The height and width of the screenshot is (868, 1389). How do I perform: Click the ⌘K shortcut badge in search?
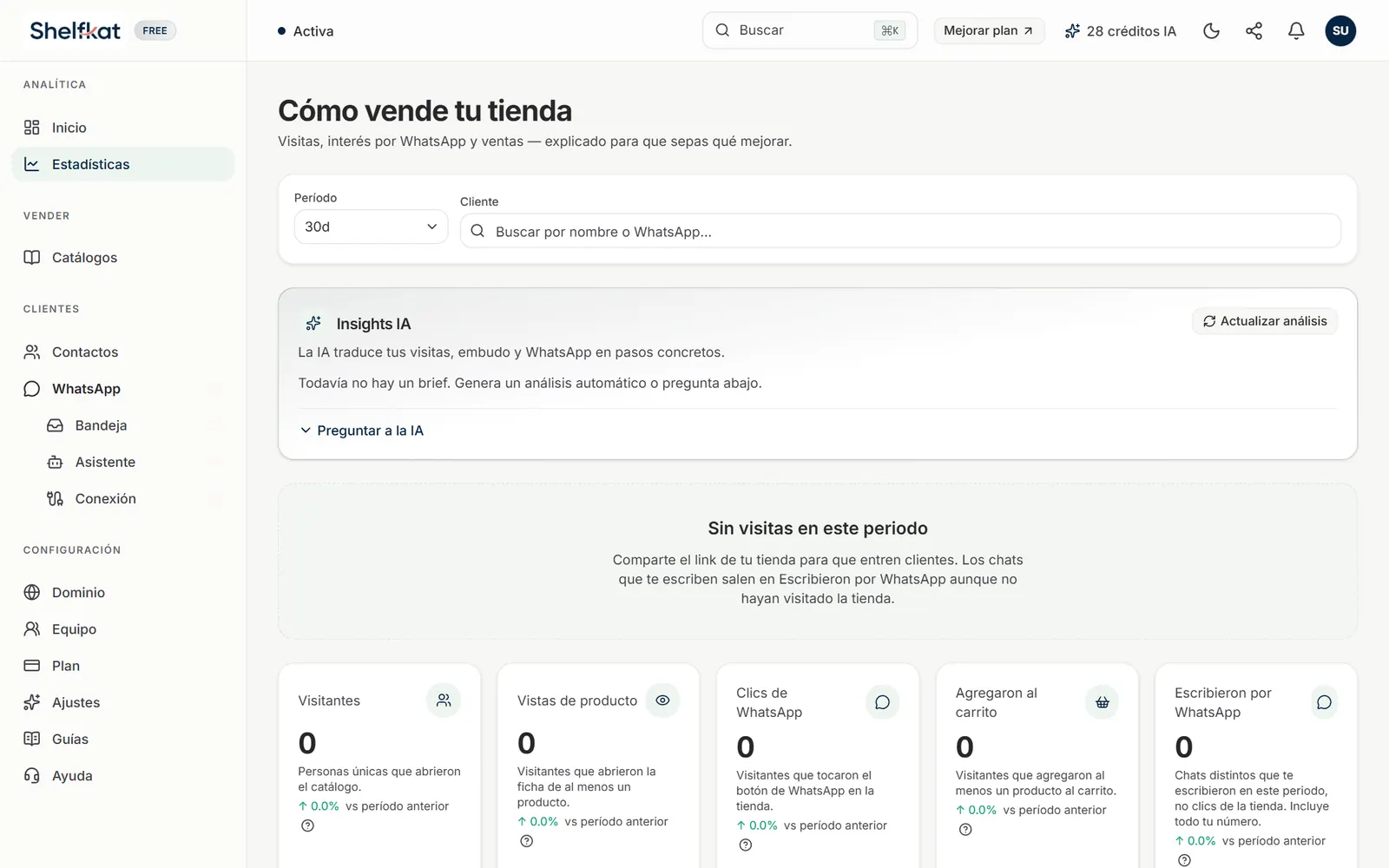click(890, 30)
